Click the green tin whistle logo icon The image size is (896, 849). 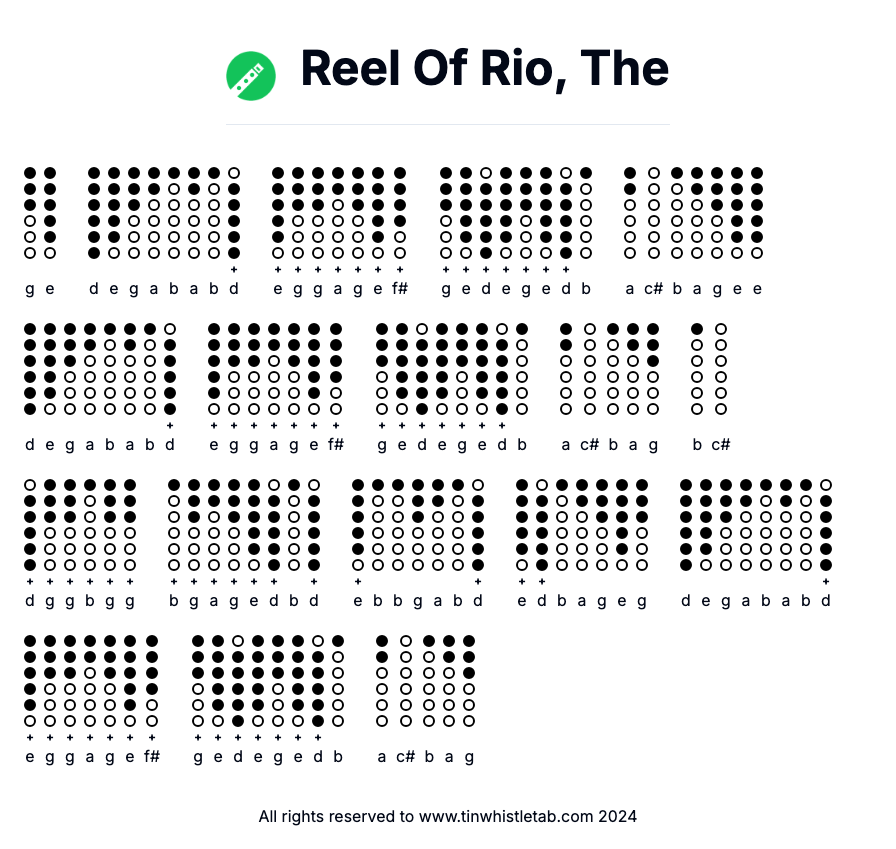[x=250, y=76]
